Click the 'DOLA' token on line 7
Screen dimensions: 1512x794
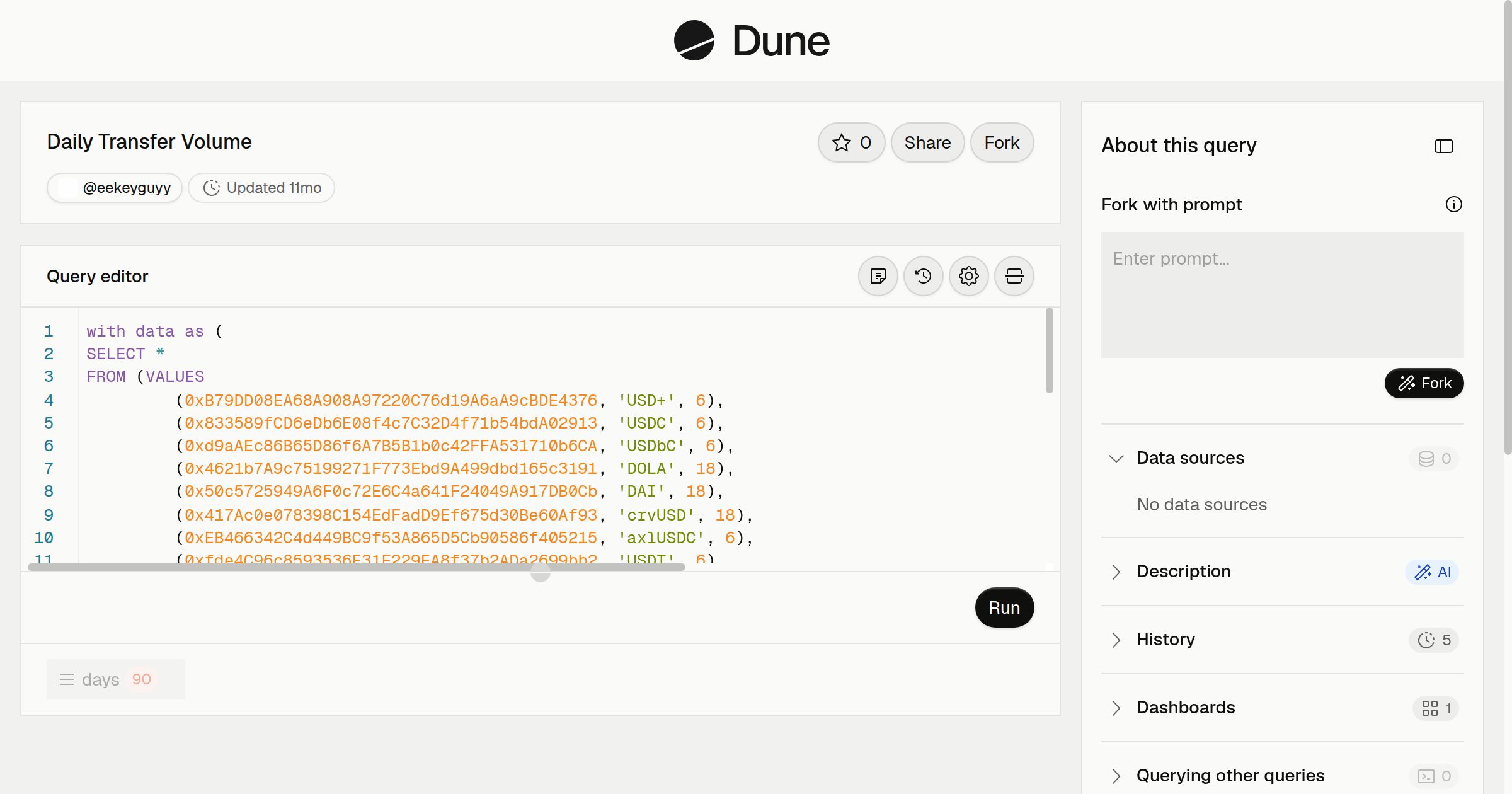click(x=646, y=469)
